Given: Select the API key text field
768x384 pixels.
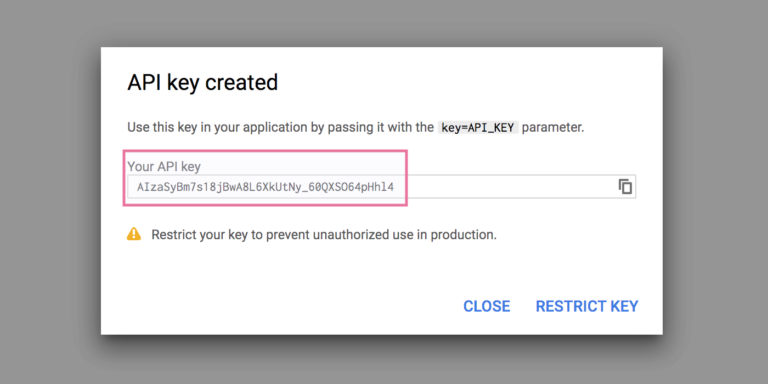Looking at the screenshot, I should pos(382,187).
